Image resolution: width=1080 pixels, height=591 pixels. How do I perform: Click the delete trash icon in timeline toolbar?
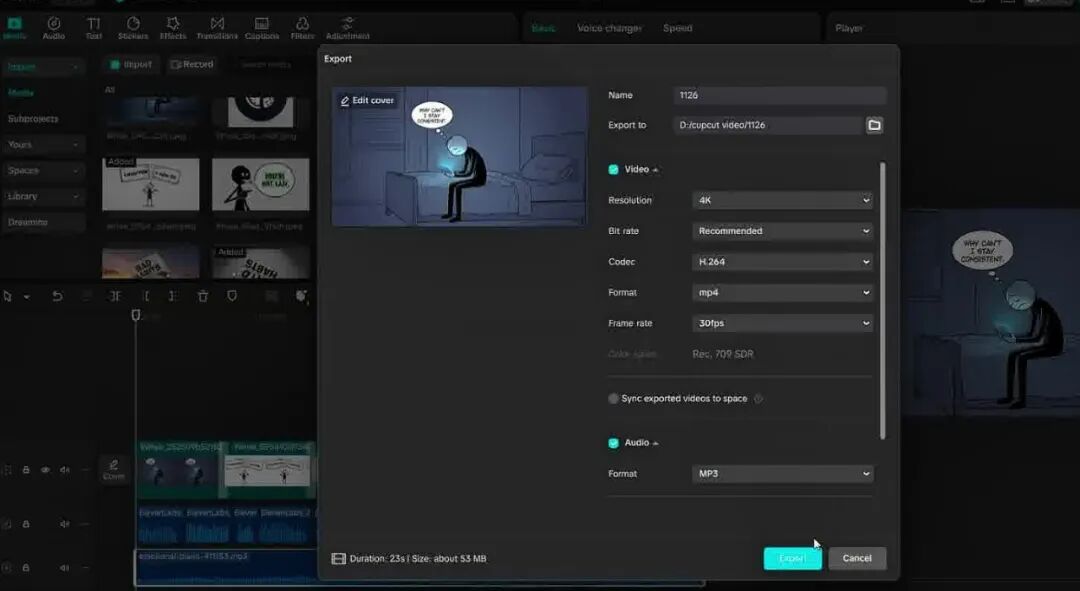click(x=203, y=296)
